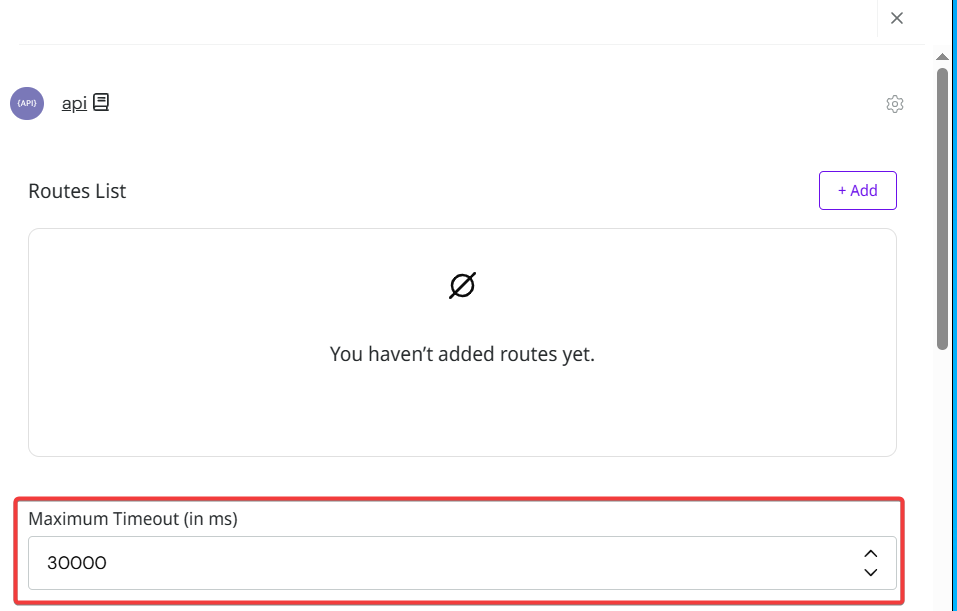Click the blue strip on the right edge
Viewport: 957px width, 611px height.
pos(953,300)
